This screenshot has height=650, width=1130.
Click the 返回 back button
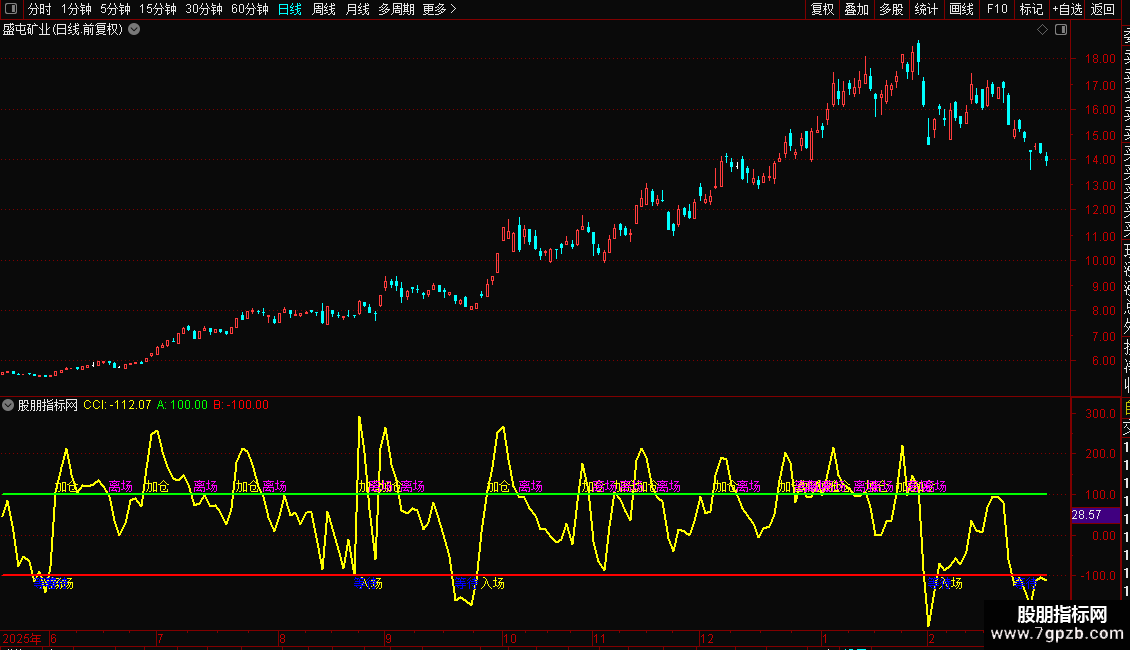pos(1103,9)
